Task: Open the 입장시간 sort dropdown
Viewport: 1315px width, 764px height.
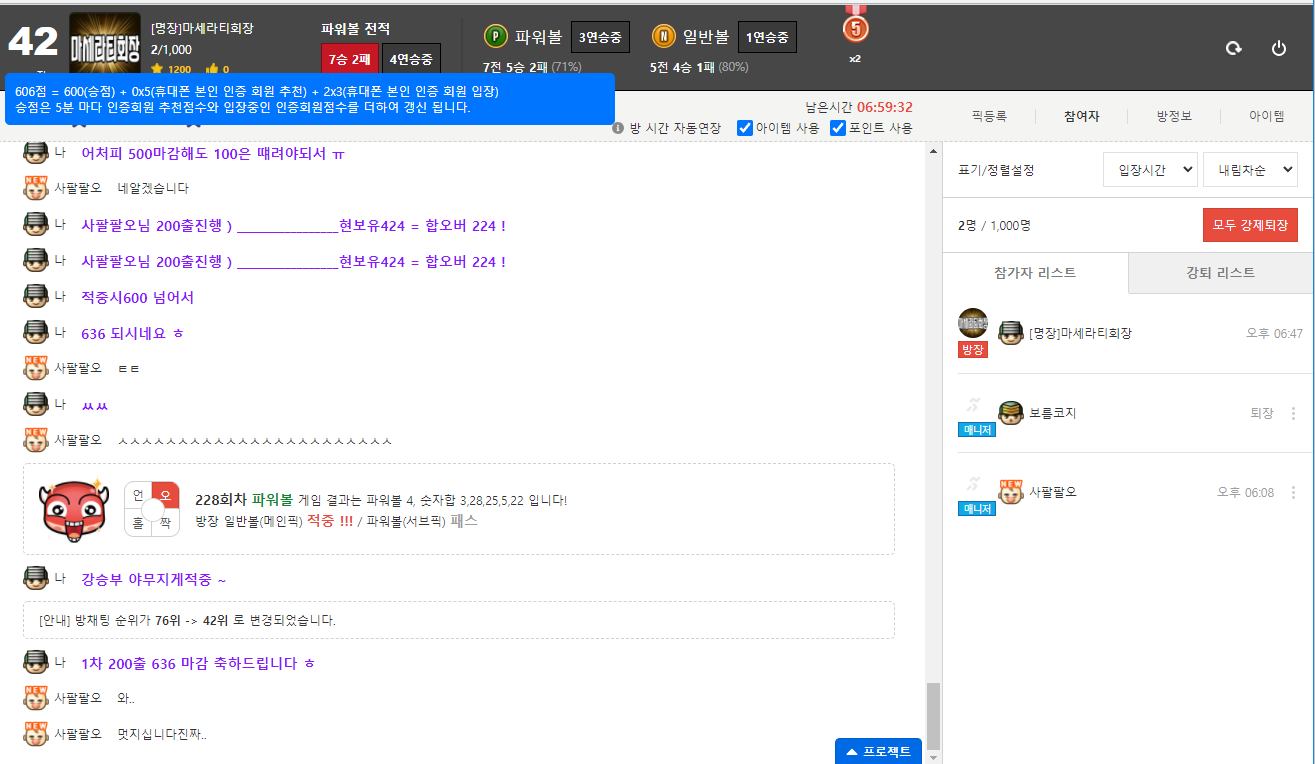Action: coord(1150,170)
